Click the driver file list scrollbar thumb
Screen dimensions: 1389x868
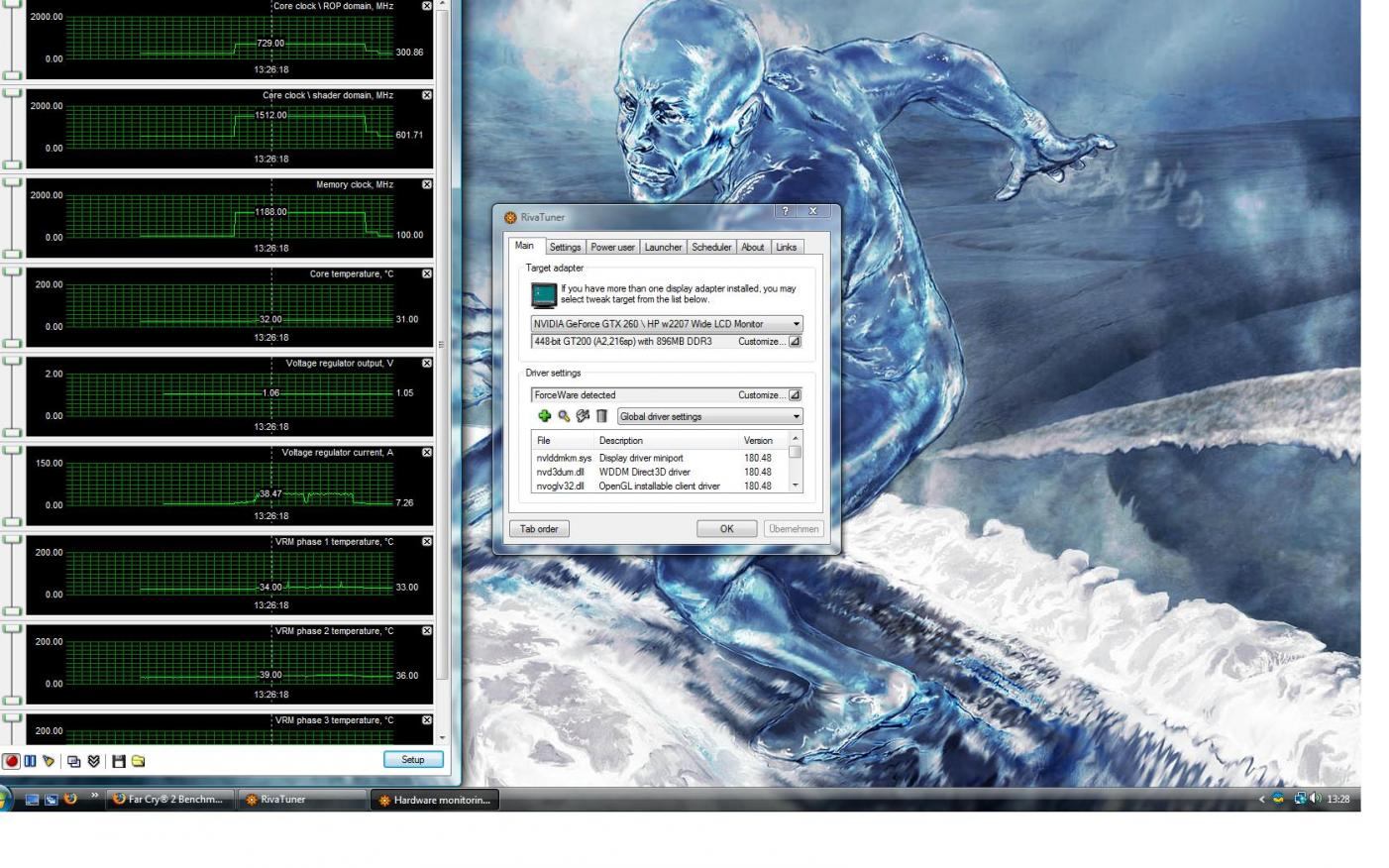click(x=796, y=452)
